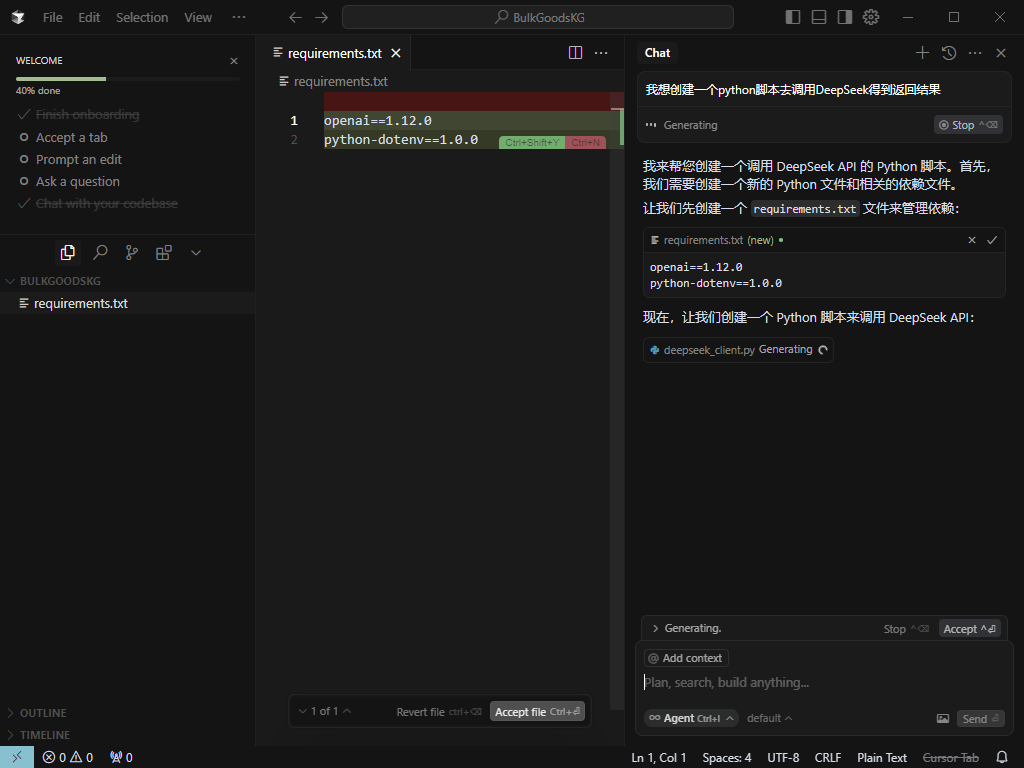The image size is (1024, 768).
Task: Attach image using the picture icon
Action: tap(942, 718)
